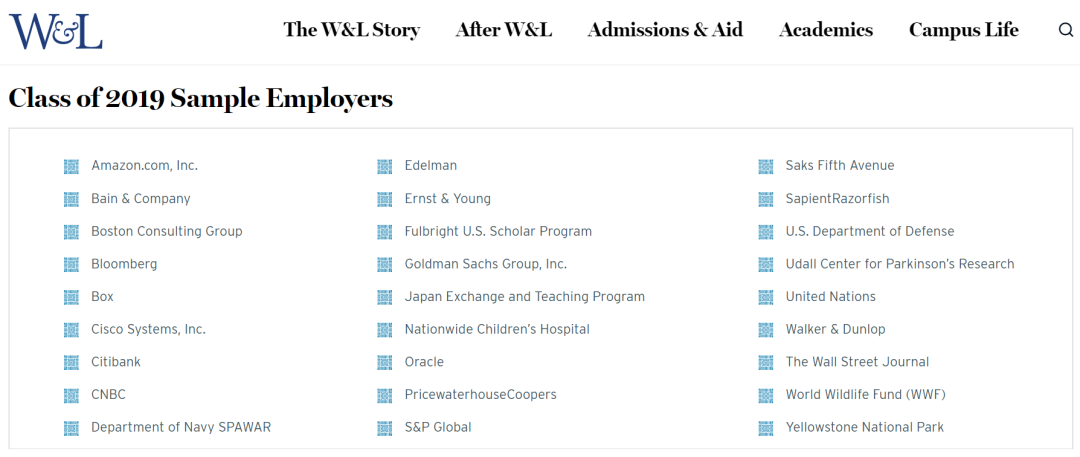Image resolution: width=1080 pixels, height=457 pixels.
Task: Open The W&L Story menu
Action: (351, 30)
